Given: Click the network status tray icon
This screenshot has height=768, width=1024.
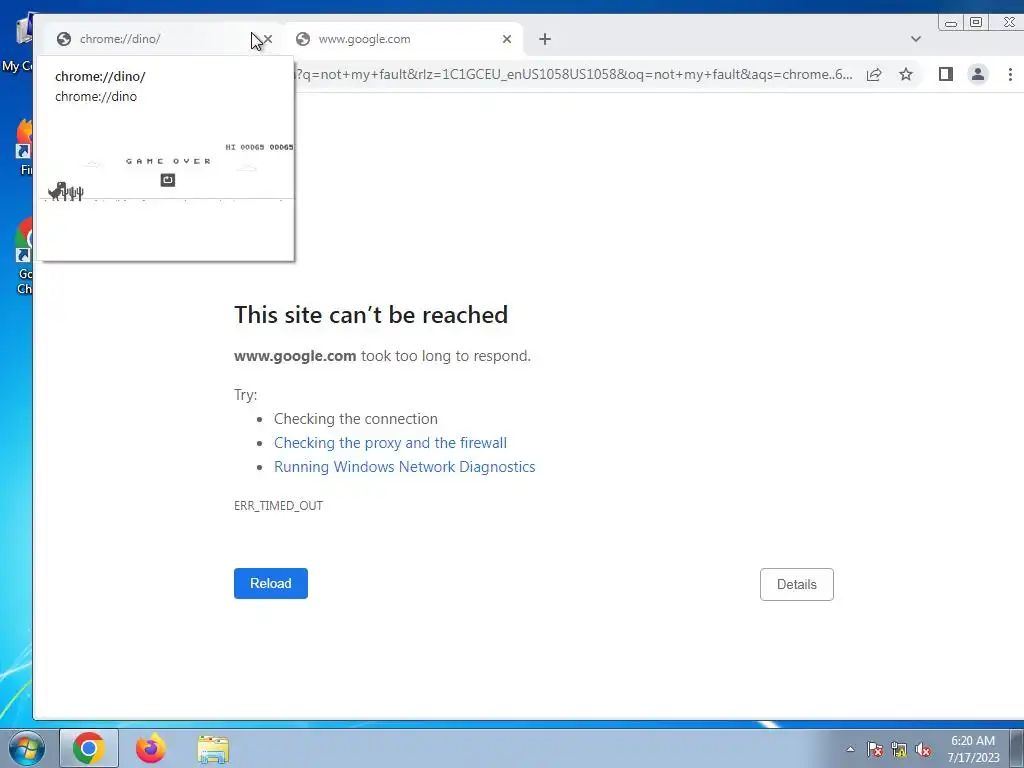Looking at the screenshot, I should [x=899, y=749].
